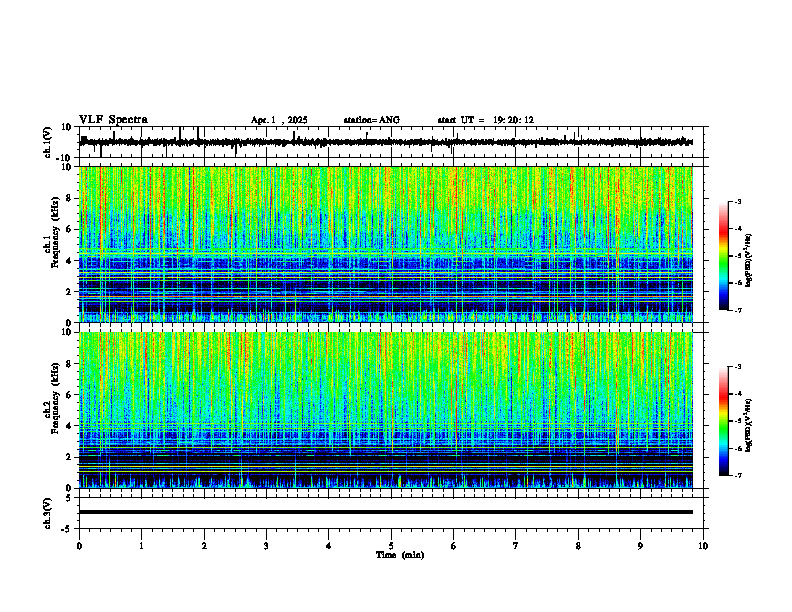Click the '-3' label on ch.1 color scale
This screenshot has width=792, height=612.
(737, 202)
